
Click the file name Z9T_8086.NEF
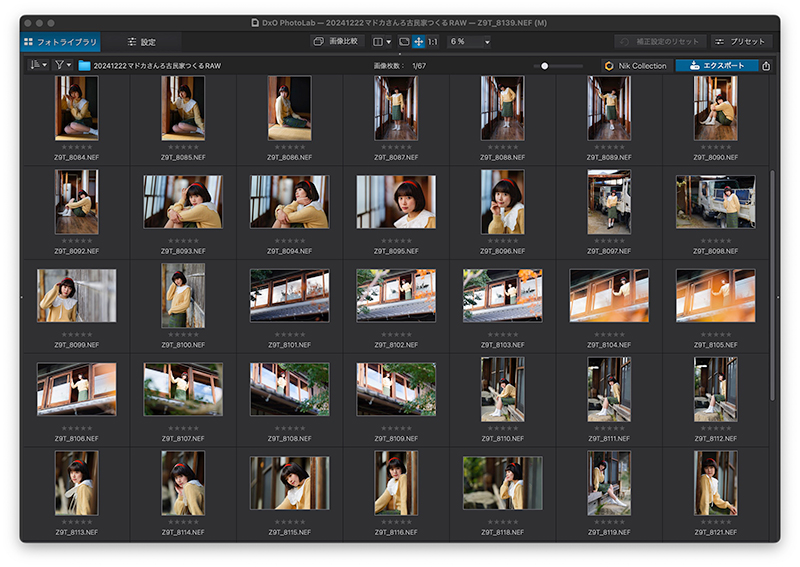click(x=289, y=157)
